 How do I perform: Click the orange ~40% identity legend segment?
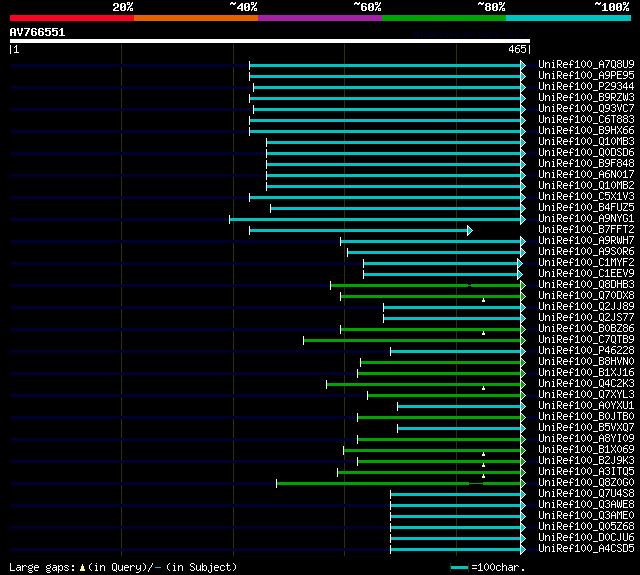pos(196,18)
